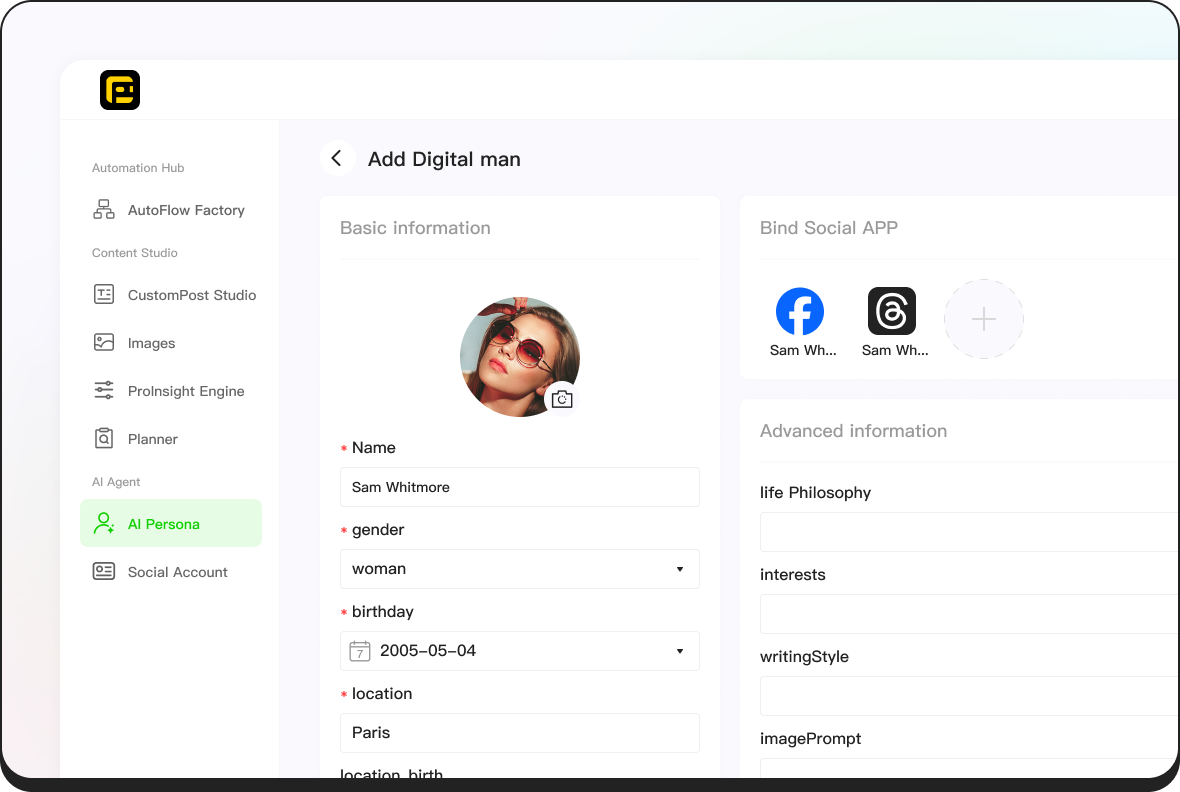The width and height of the screenshot is (1180, 792).
Task: Open Social Account menu item
Action: [177, 572]
